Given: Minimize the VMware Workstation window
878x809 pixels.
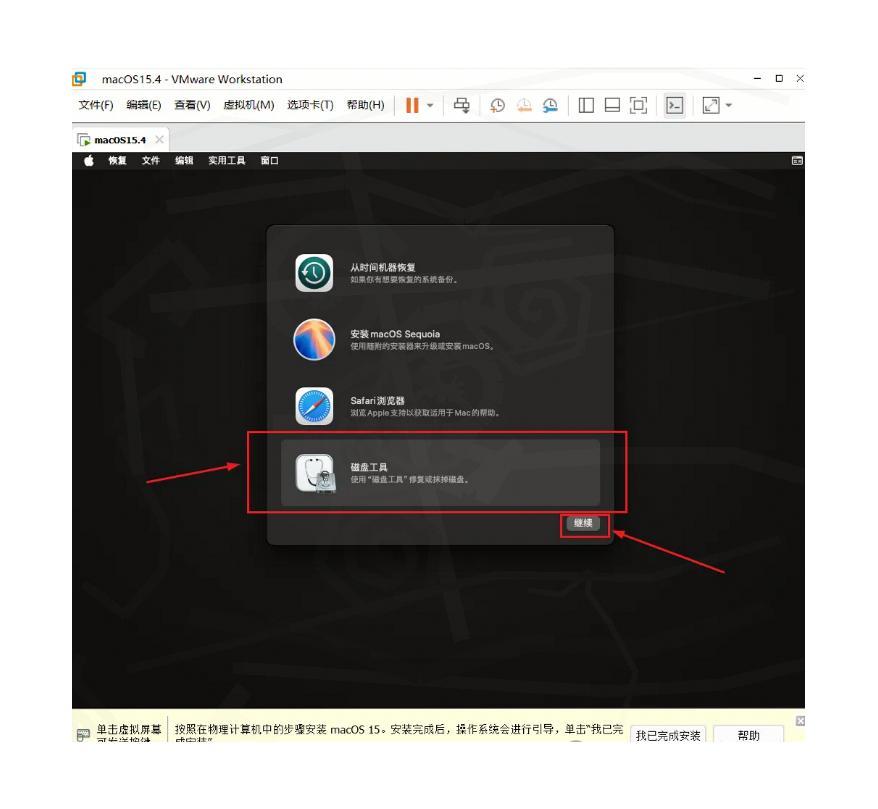Looking at the screenshot, I should tap(758, 78).
